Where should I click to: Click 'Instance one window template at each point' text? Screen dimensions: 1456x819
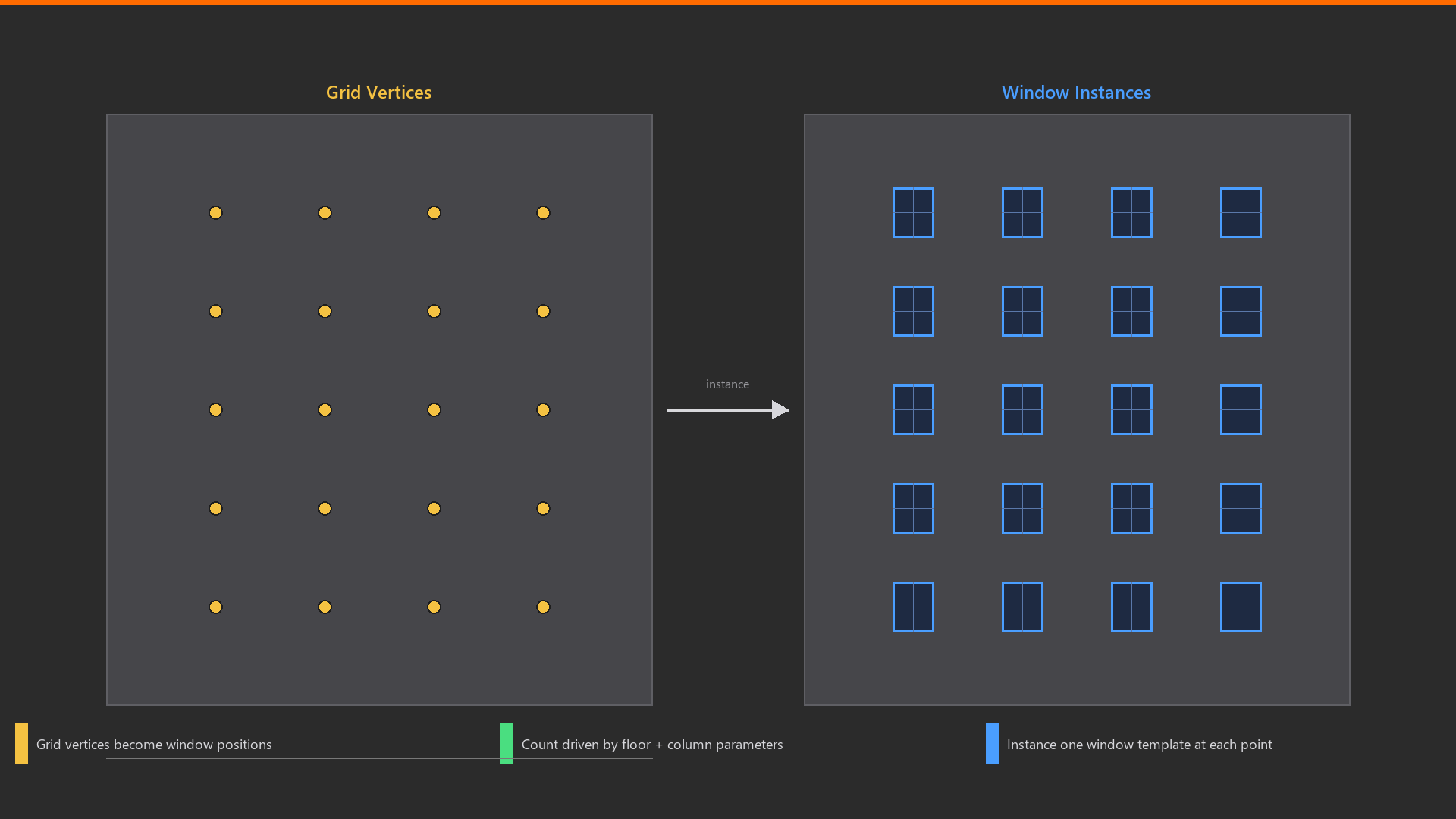click(x=1140, y=745)
